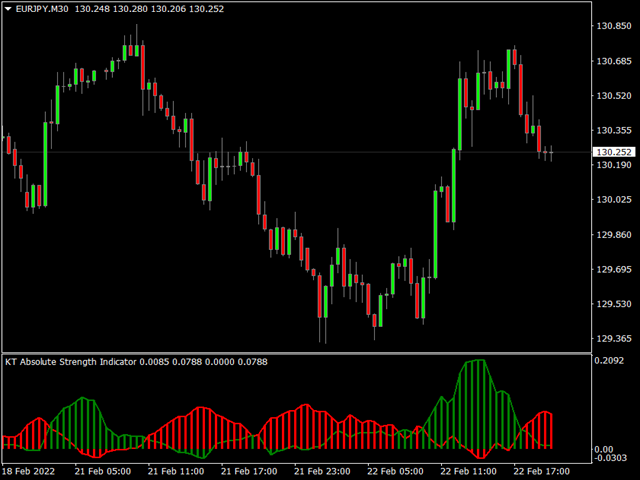Image resolution: width=640 pixels, height=480 pixels.
Task: Click the 130.520 price axis label
Action: (614, 96)
